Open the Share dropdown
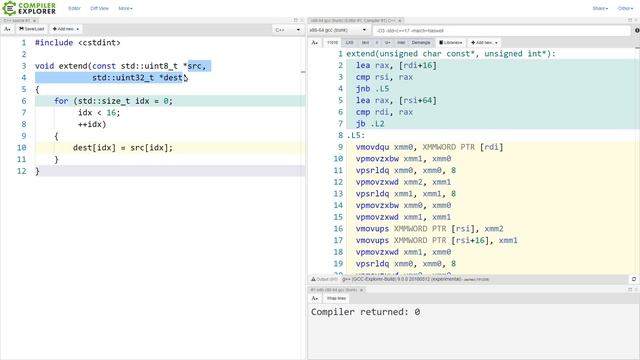Screen dimensions: 640x360 click(x=600, y=8)
